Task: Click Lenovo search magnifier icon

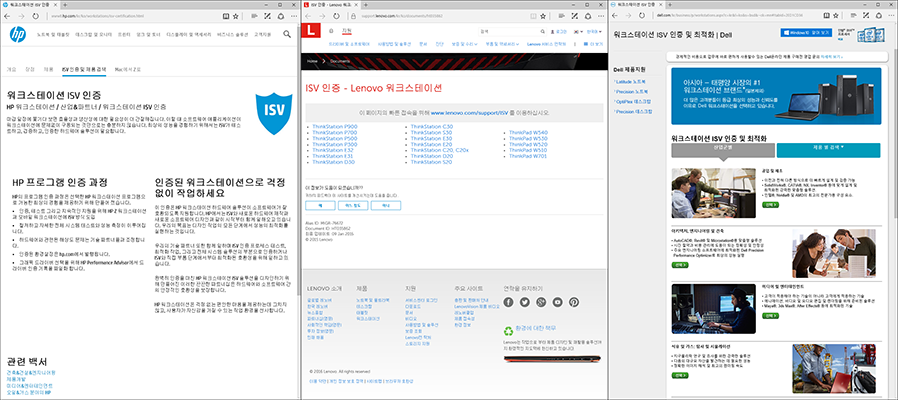Action: [543, 32]
